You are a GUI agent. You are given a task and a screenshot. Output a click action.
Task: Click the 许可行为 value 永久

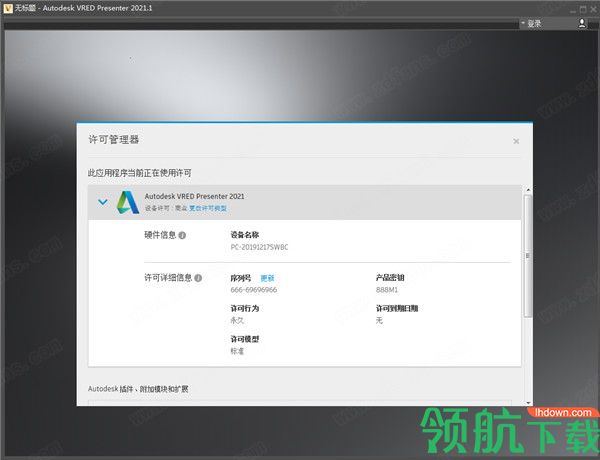pos(237,320)
